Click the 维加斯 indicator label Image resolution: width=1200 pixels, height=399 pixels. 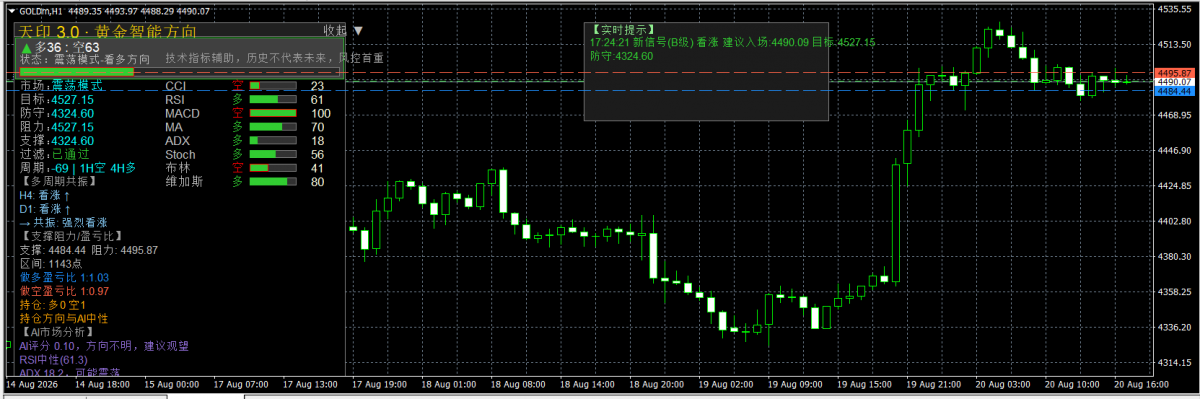(x=184, y=182)
